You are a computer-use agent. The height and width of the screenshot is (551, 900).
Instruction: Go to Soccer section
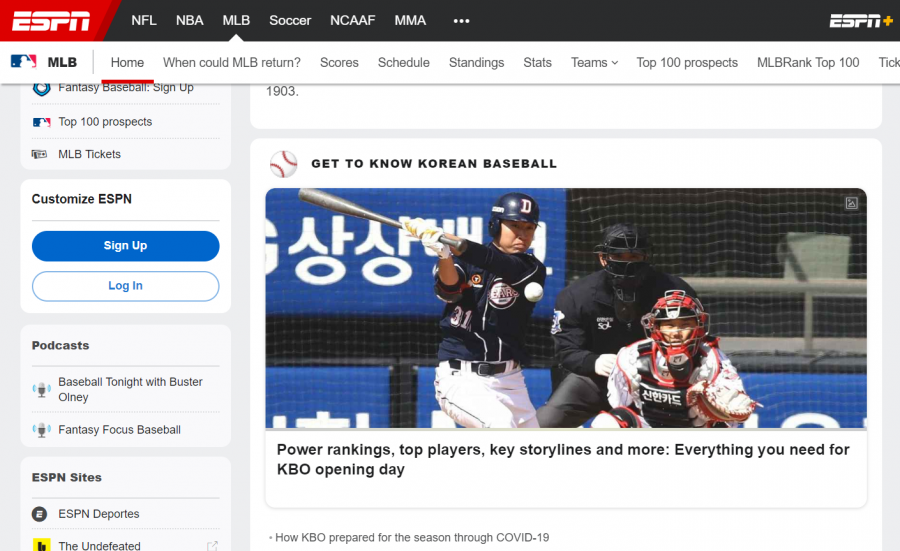point(290,21)
